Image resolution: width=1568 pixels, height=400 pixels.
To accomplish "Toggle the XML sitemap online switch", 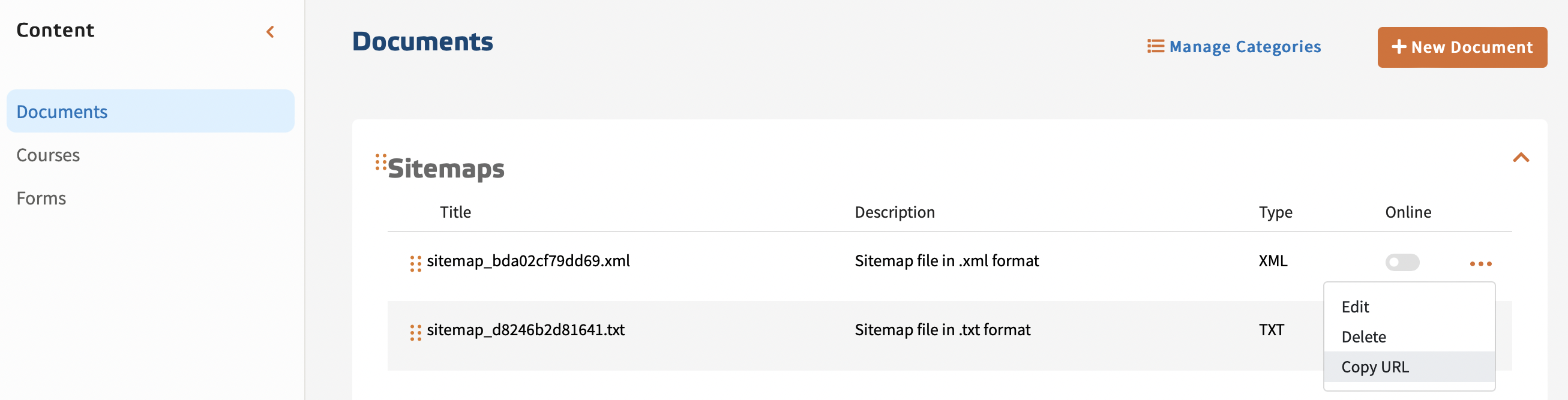I will [1402, 262].
